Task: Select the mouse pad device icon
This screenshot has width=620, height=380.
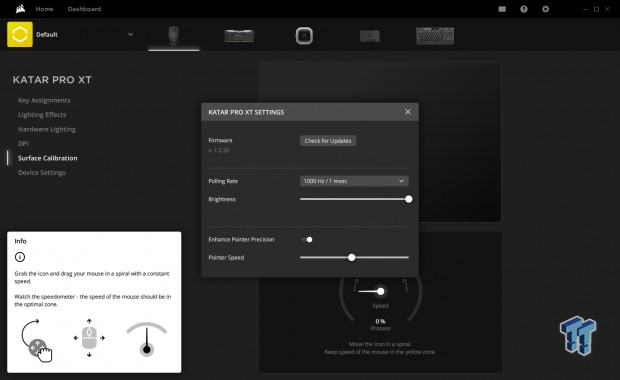Action: pos(370,36)
